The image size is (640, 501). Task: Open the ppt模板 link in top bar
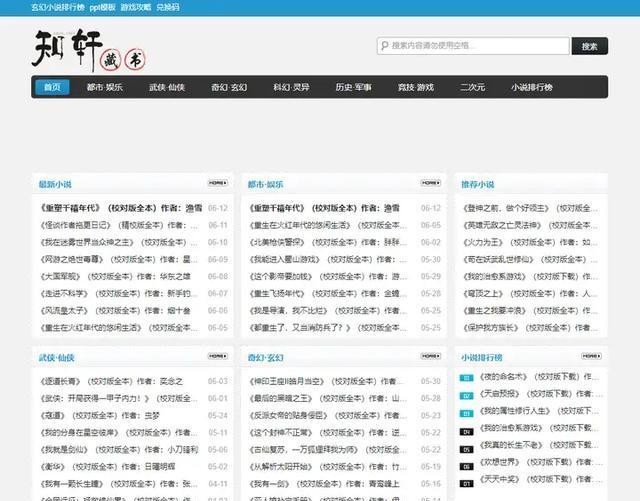pyautogui.click(x=102, y=6)
